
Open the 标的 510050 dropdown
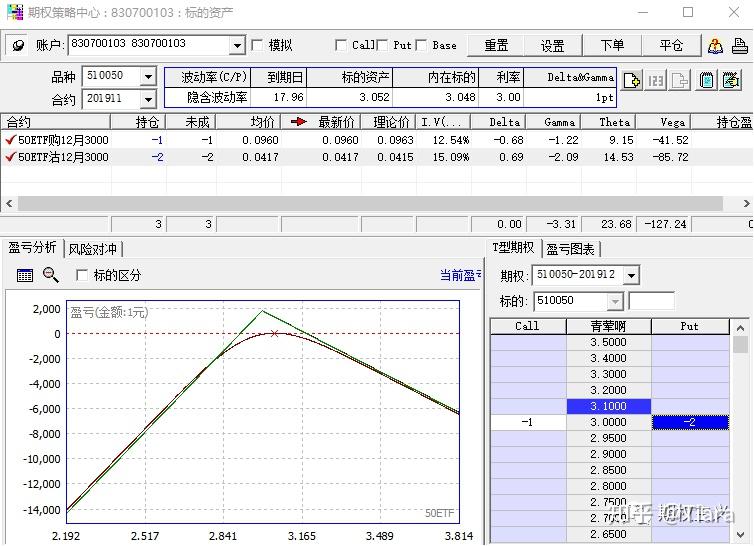coord(615,302)
